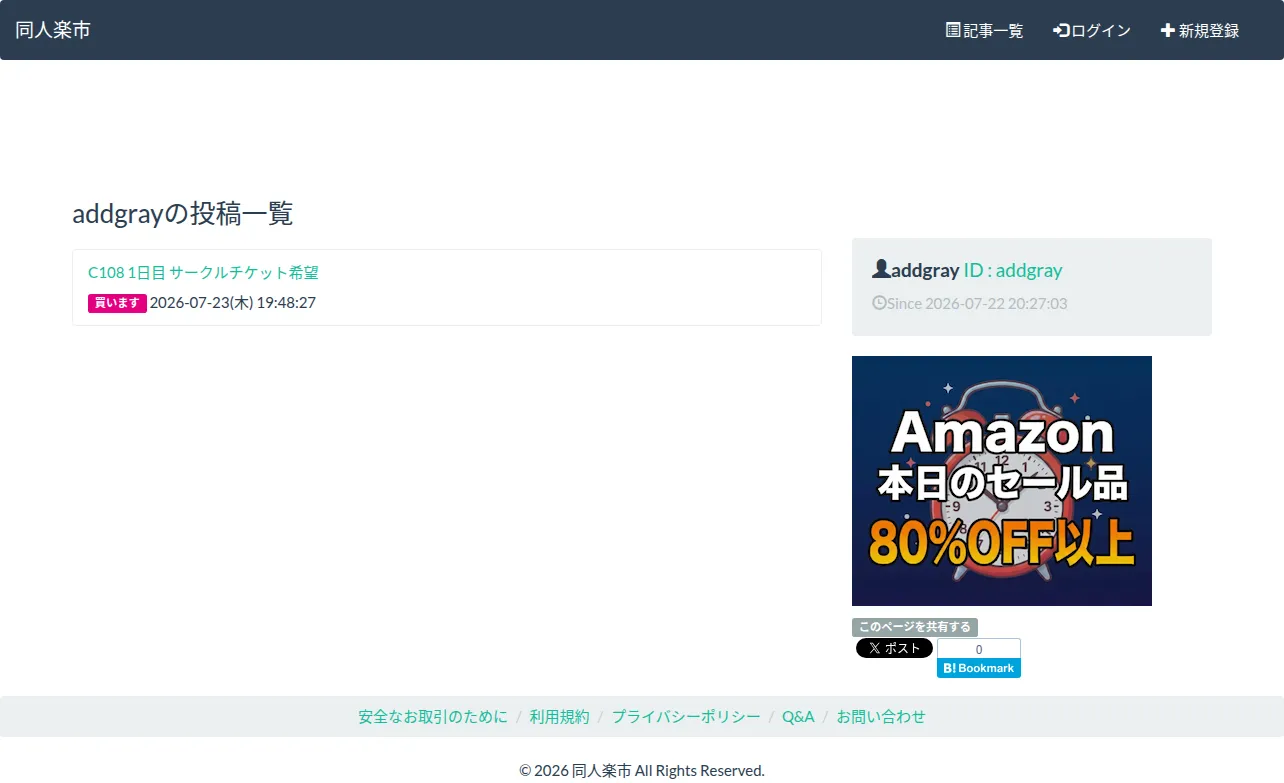The image size is (1284, 783).
Task: Open the お問い合わせ contact link
Action: click(881, 717)
